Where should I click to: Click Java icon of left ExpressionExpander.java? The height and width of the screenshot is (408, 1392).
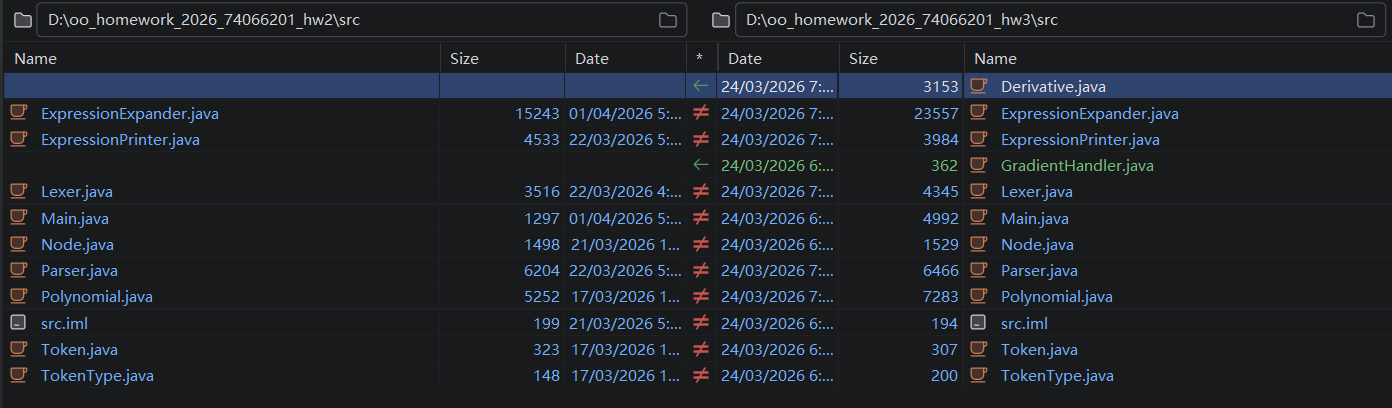[18, 112]
